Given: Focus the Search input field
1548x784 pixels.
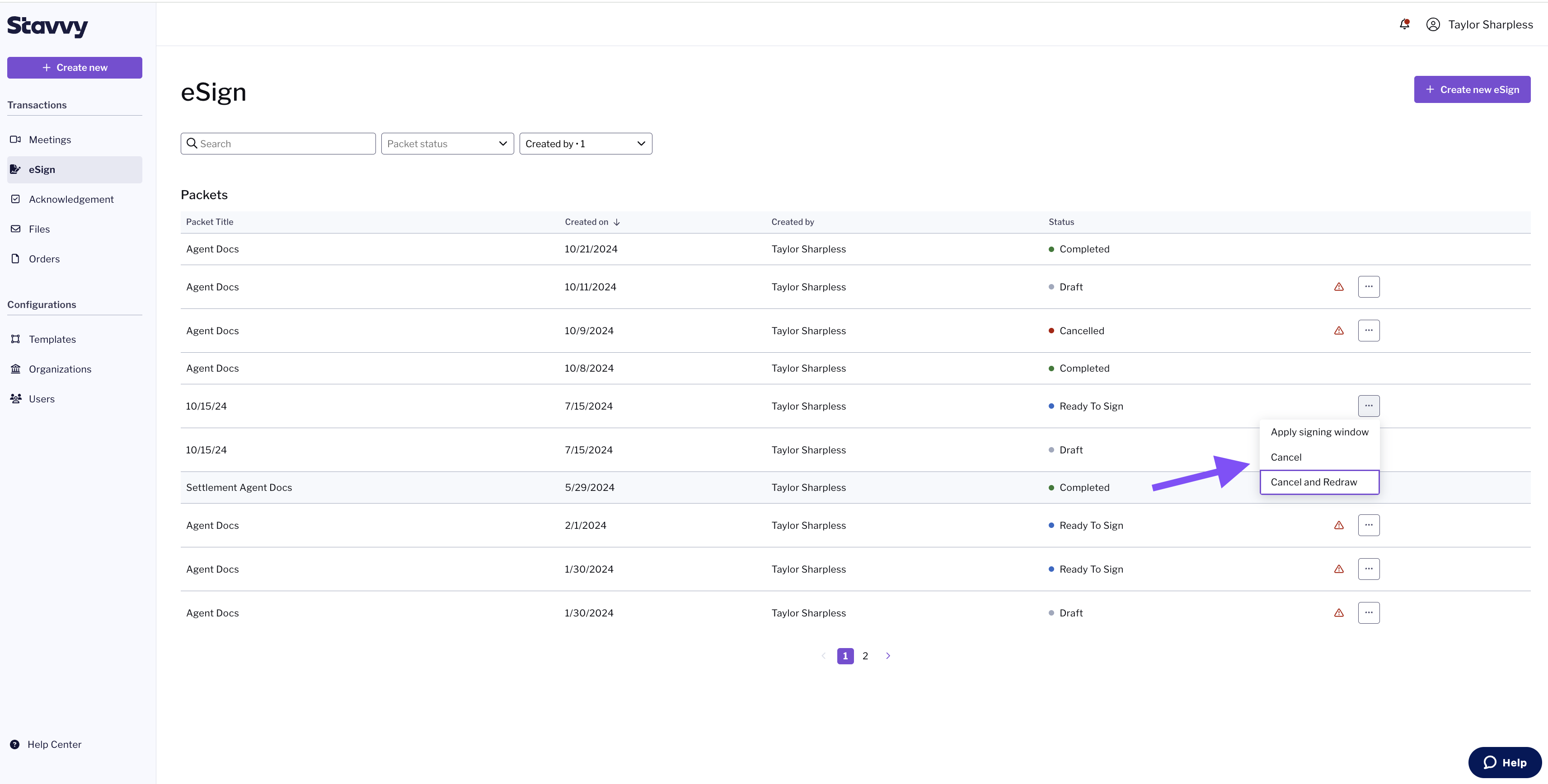Looking at the screenshot, I should tap(278, 144).
